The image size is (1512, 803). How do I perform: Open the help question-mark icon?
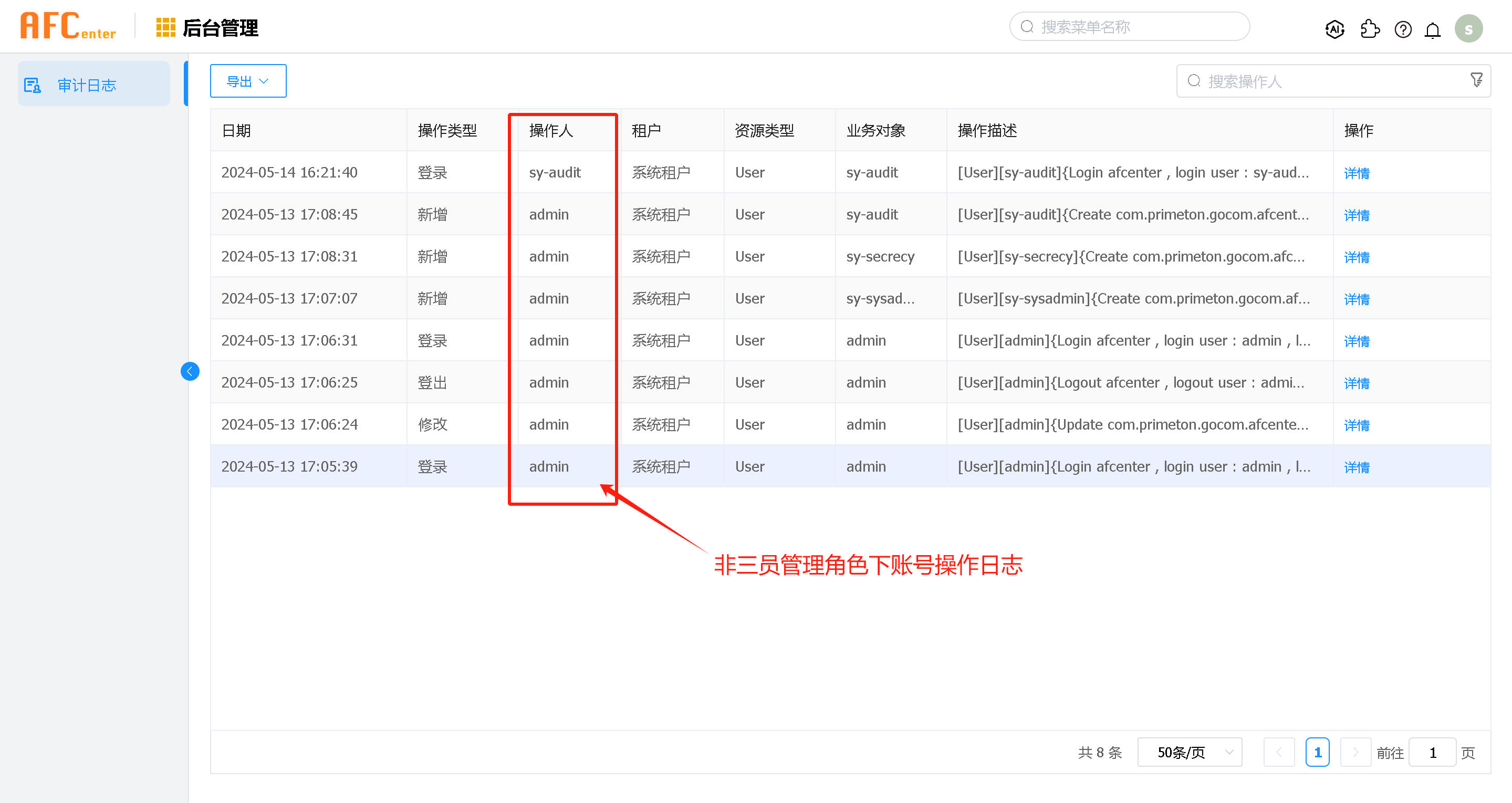pos(1403,29)
